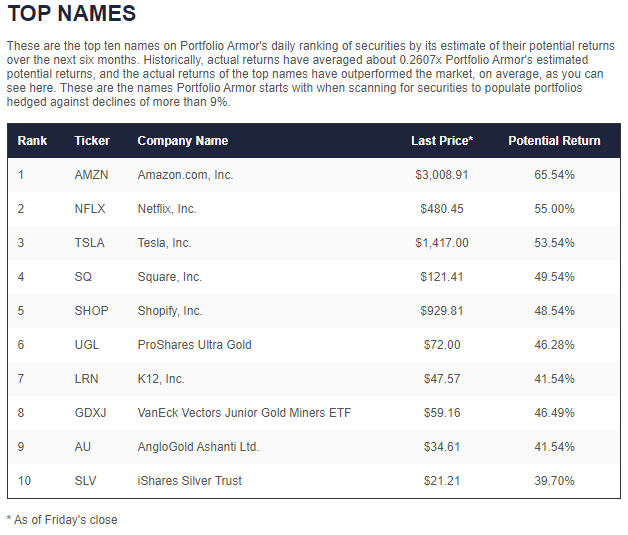Click the AngloGold Ashanti Ltd. name
Image resolution: width=628 pixels, height=535 pixels.
click(x=198, y=447)
